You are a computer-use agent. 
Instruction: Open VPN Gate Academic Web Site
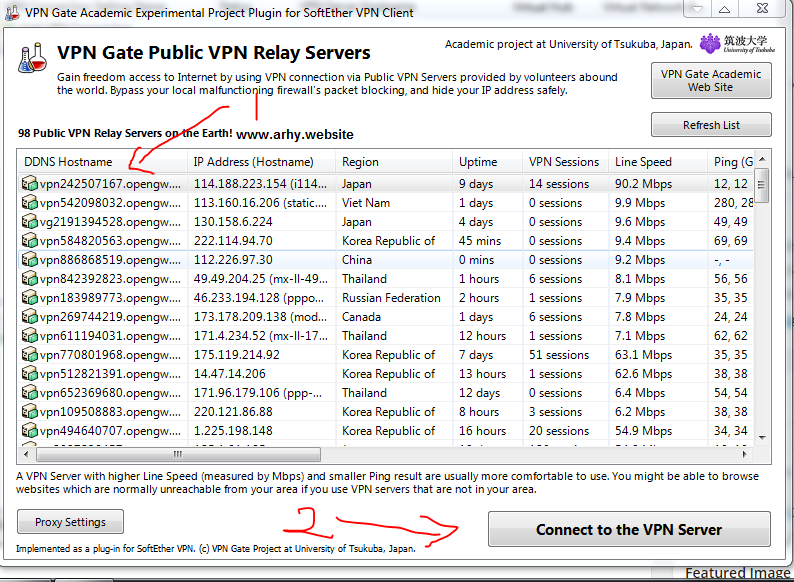click(x=711, y=81)
